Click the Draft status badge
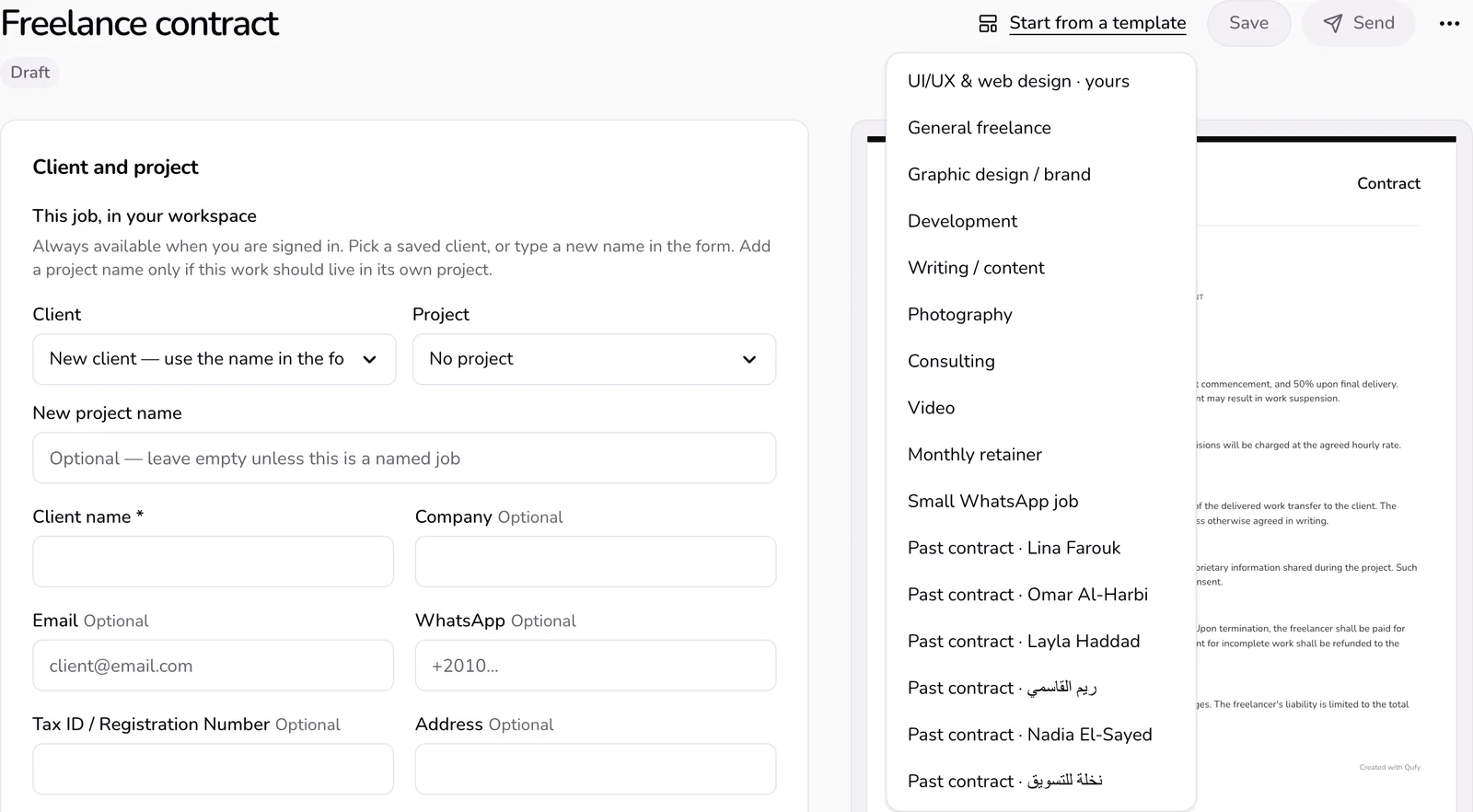 click(30, 73)
